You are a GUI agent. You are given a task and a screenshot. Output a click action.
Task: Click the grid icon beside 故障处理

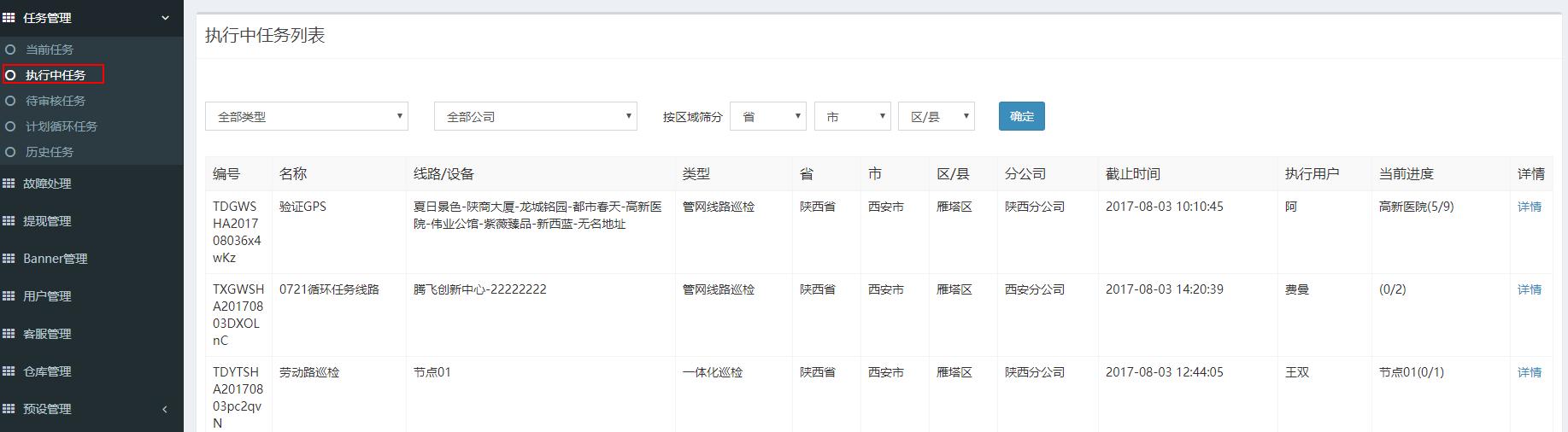click(9, 183)
